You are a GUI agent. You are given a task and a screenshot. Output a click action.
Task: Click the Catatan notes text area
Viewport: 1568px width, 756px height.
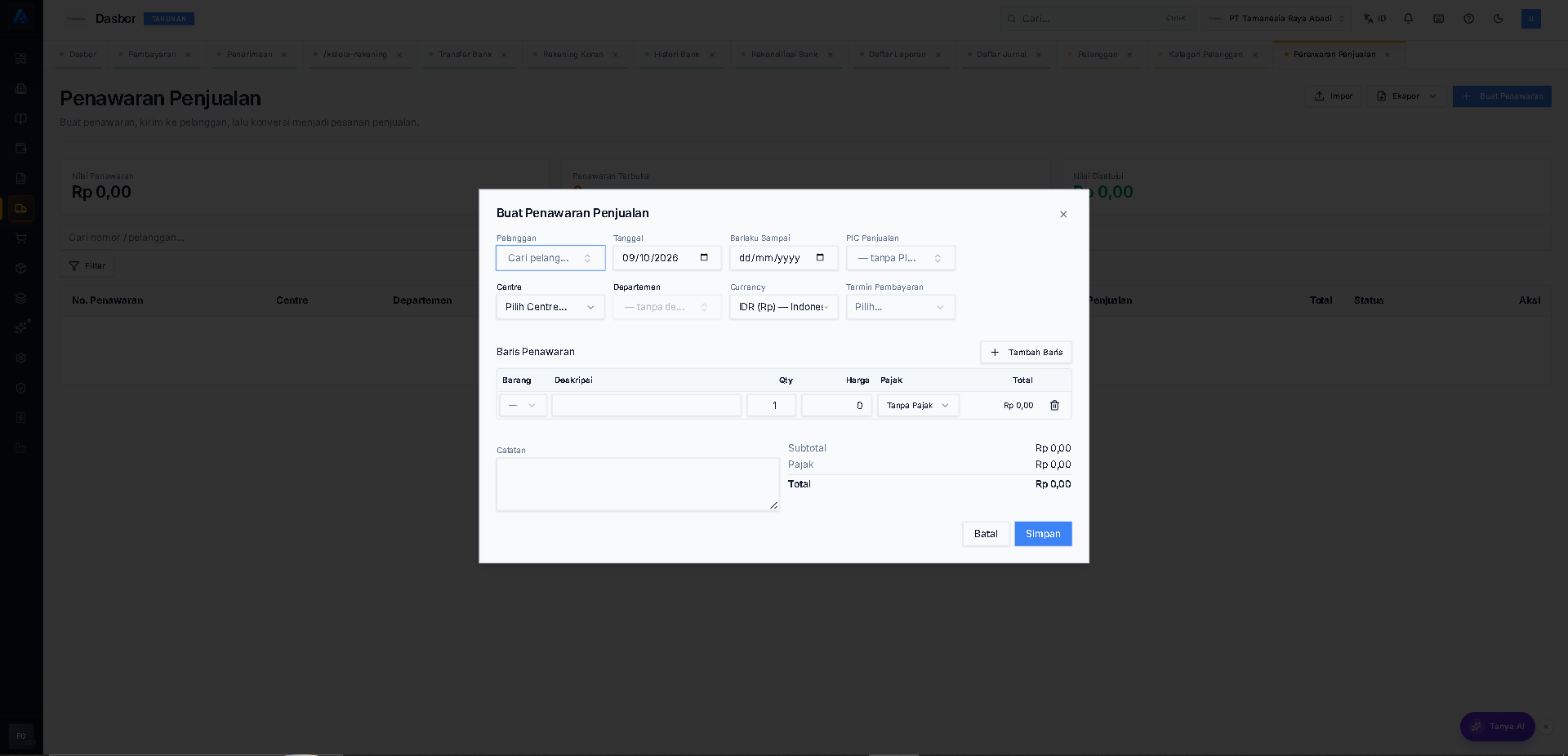coord(638,485)
